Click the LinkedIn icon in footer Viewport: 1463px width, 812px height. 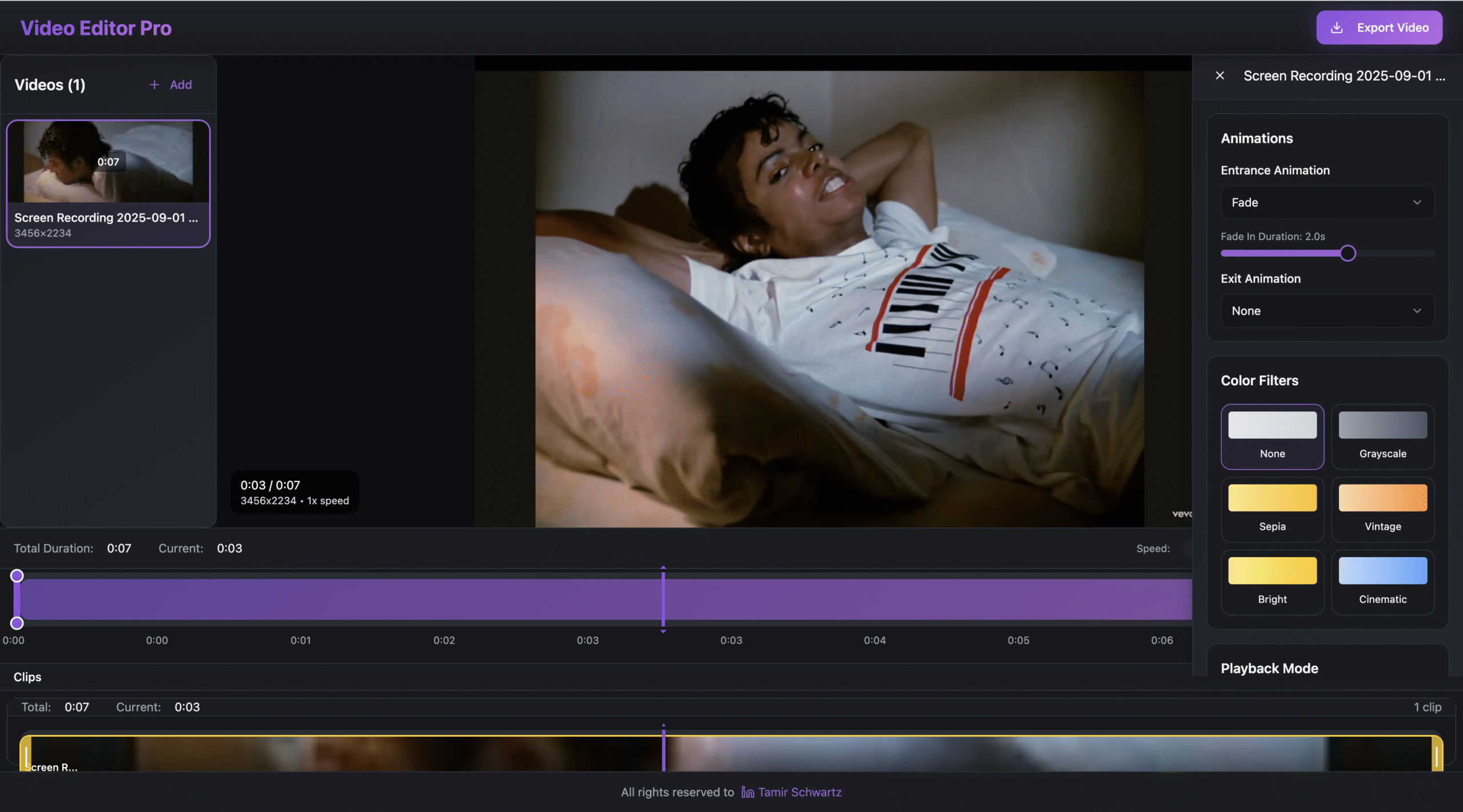[748, 792]
